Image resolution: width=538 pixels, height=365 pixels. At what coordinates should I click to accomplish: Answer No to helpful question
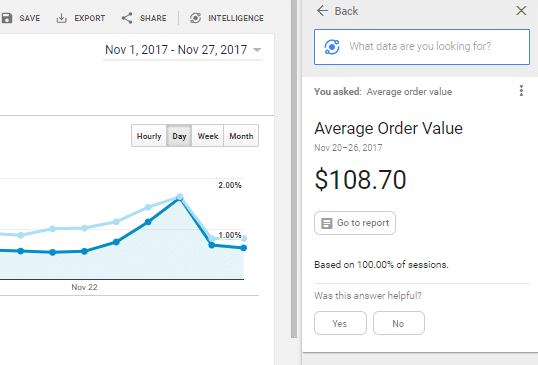point(399,323)
